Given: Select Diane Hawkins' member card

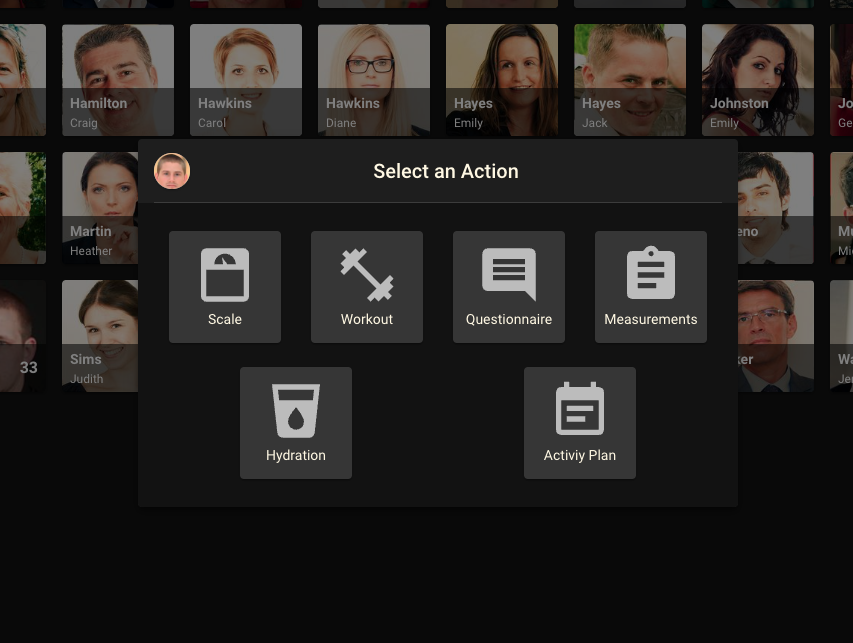Looking at the screenshot, I should (374, 80).
